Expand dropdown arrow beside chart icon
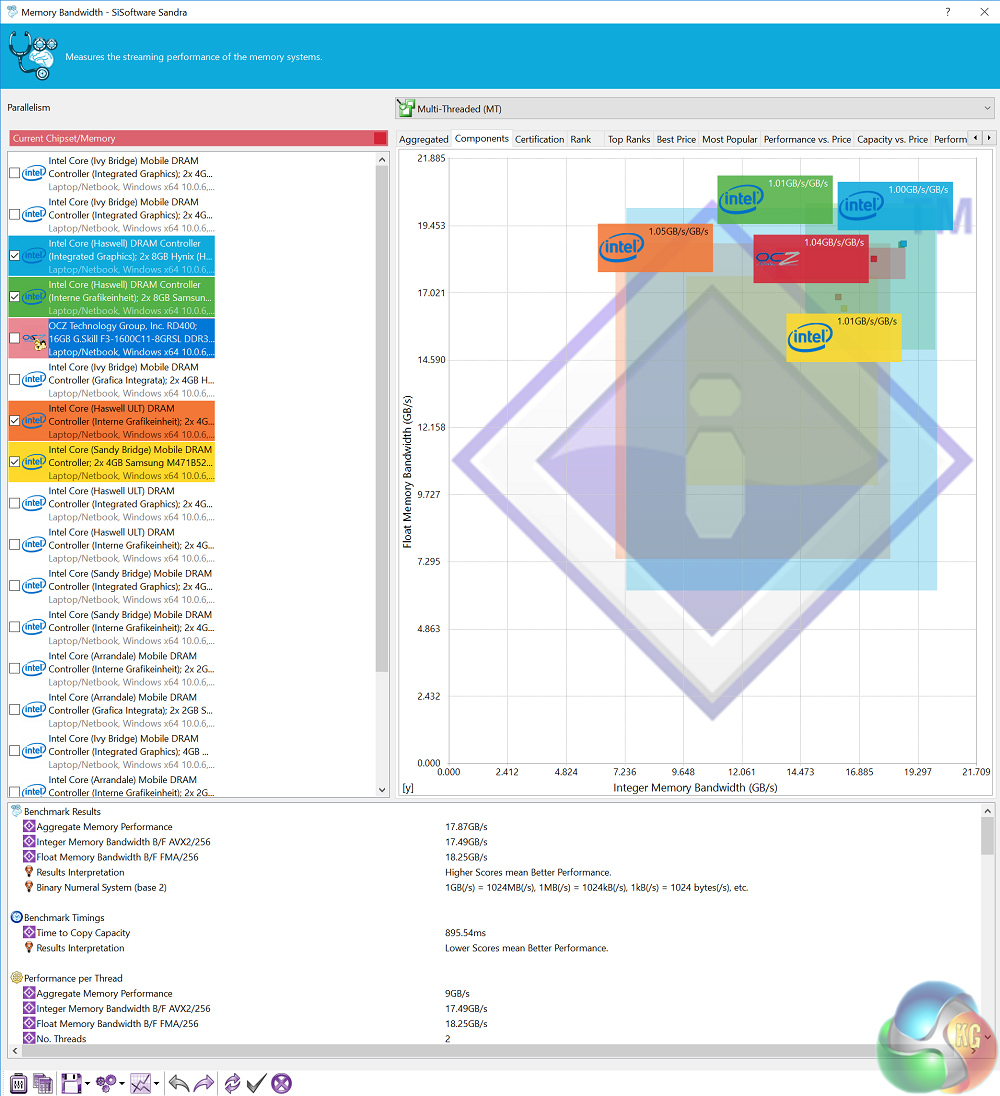This screenshot has width=1000, height=1096. (x=157, y=1084)
